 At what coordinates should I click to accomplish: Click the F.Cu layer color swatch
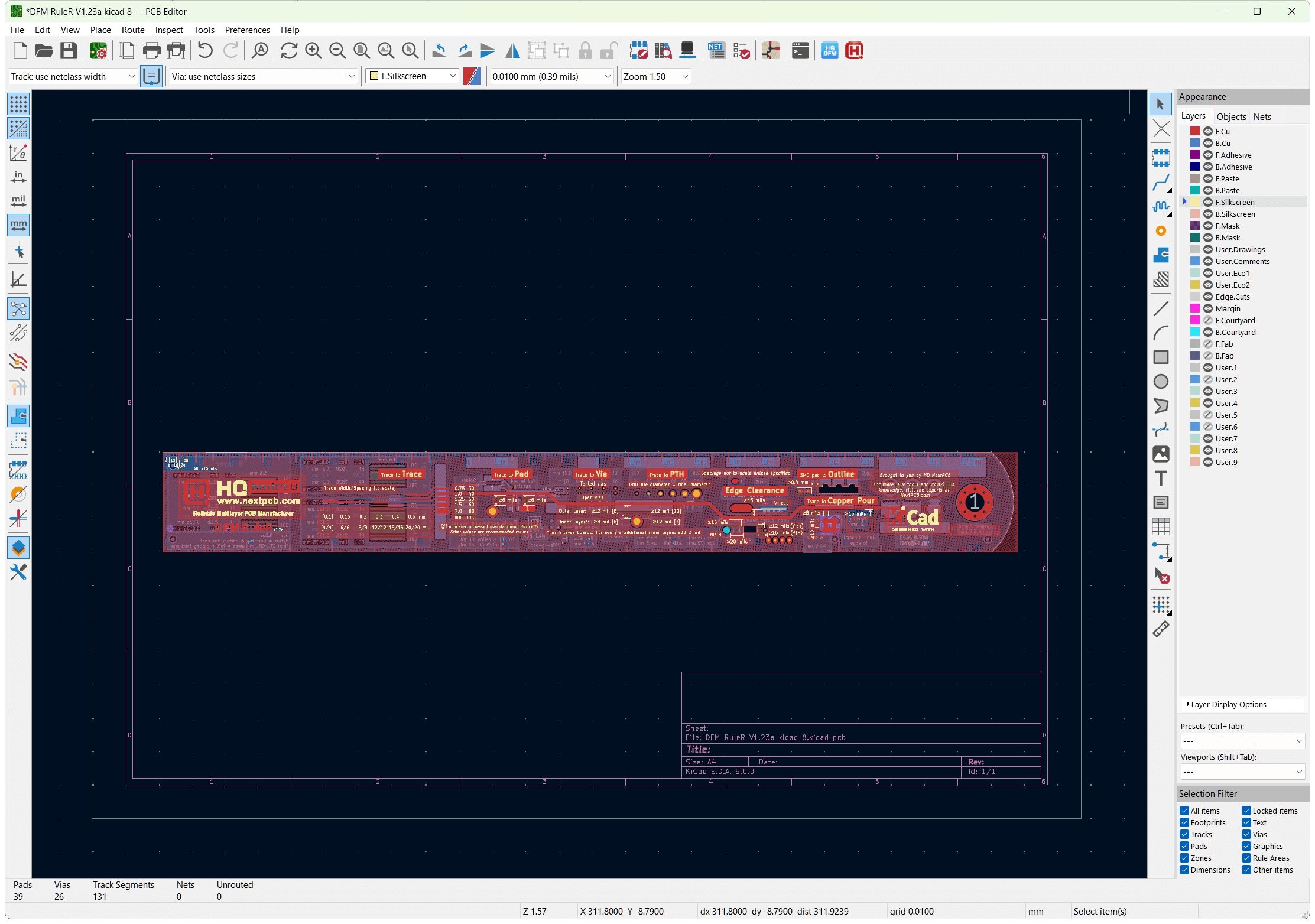(1195, 131)
